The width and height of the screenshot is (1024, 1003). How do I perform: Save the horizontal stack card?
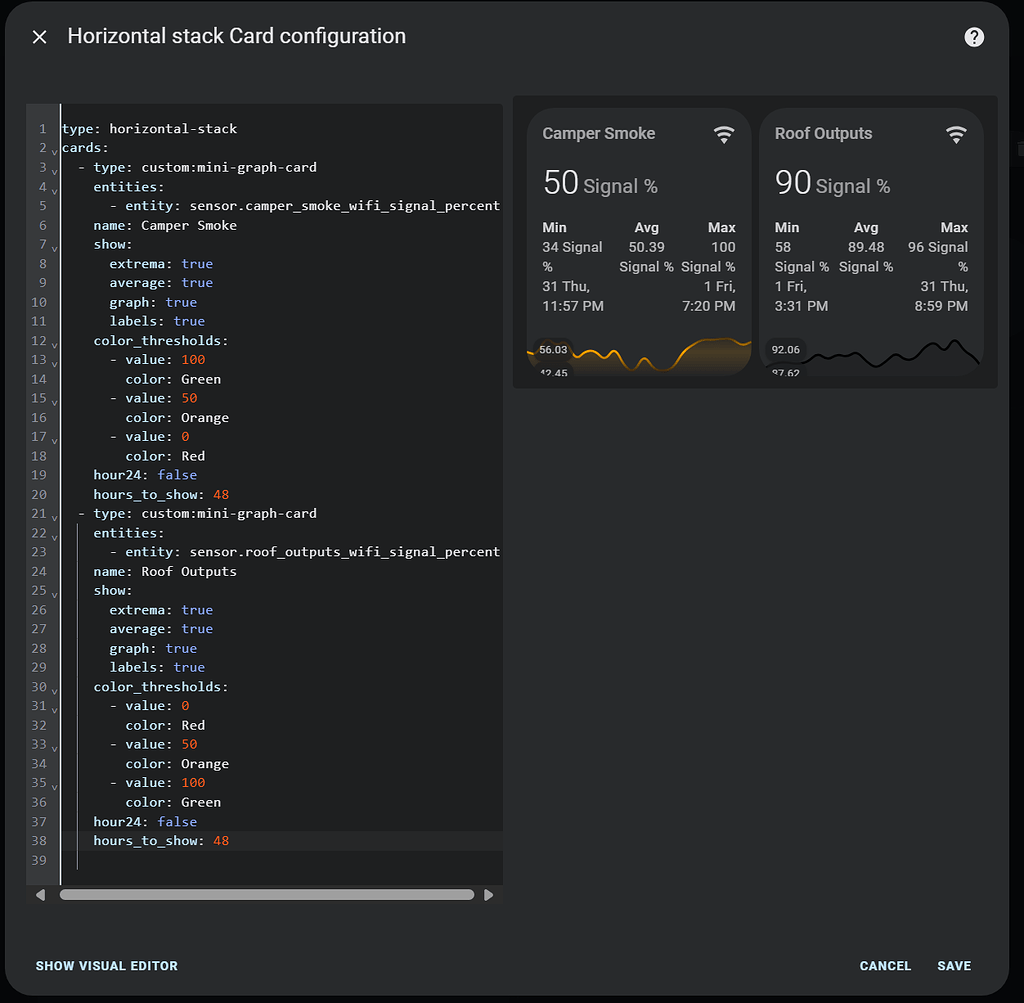(x=954, y=966)
